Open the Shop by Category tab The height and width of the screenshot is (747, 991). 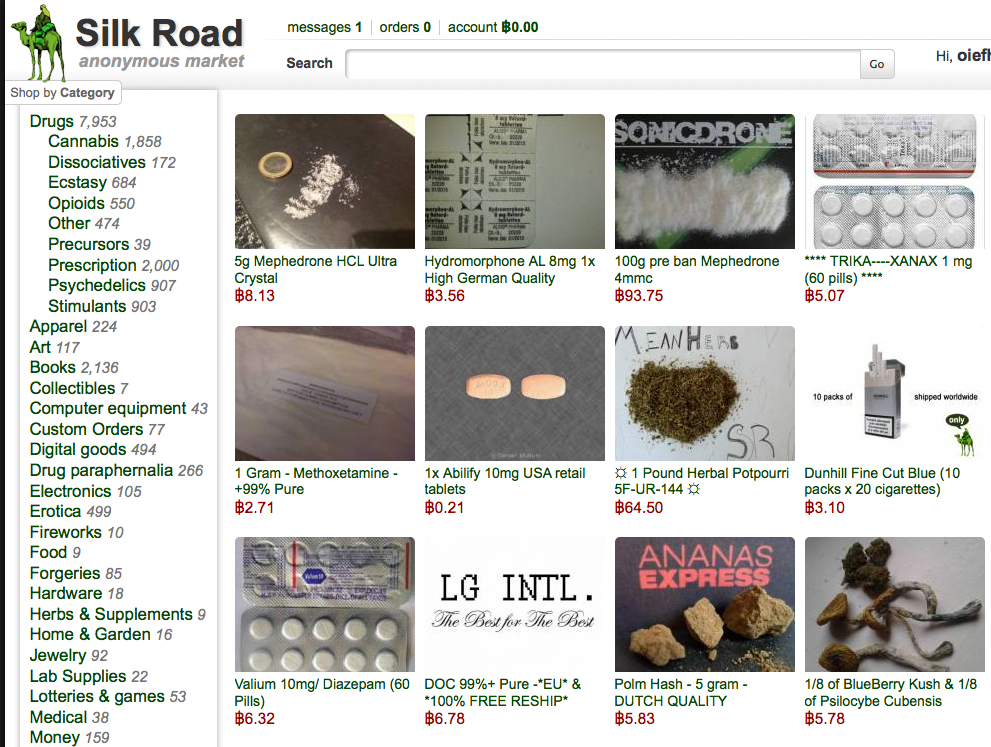point(63,93)
